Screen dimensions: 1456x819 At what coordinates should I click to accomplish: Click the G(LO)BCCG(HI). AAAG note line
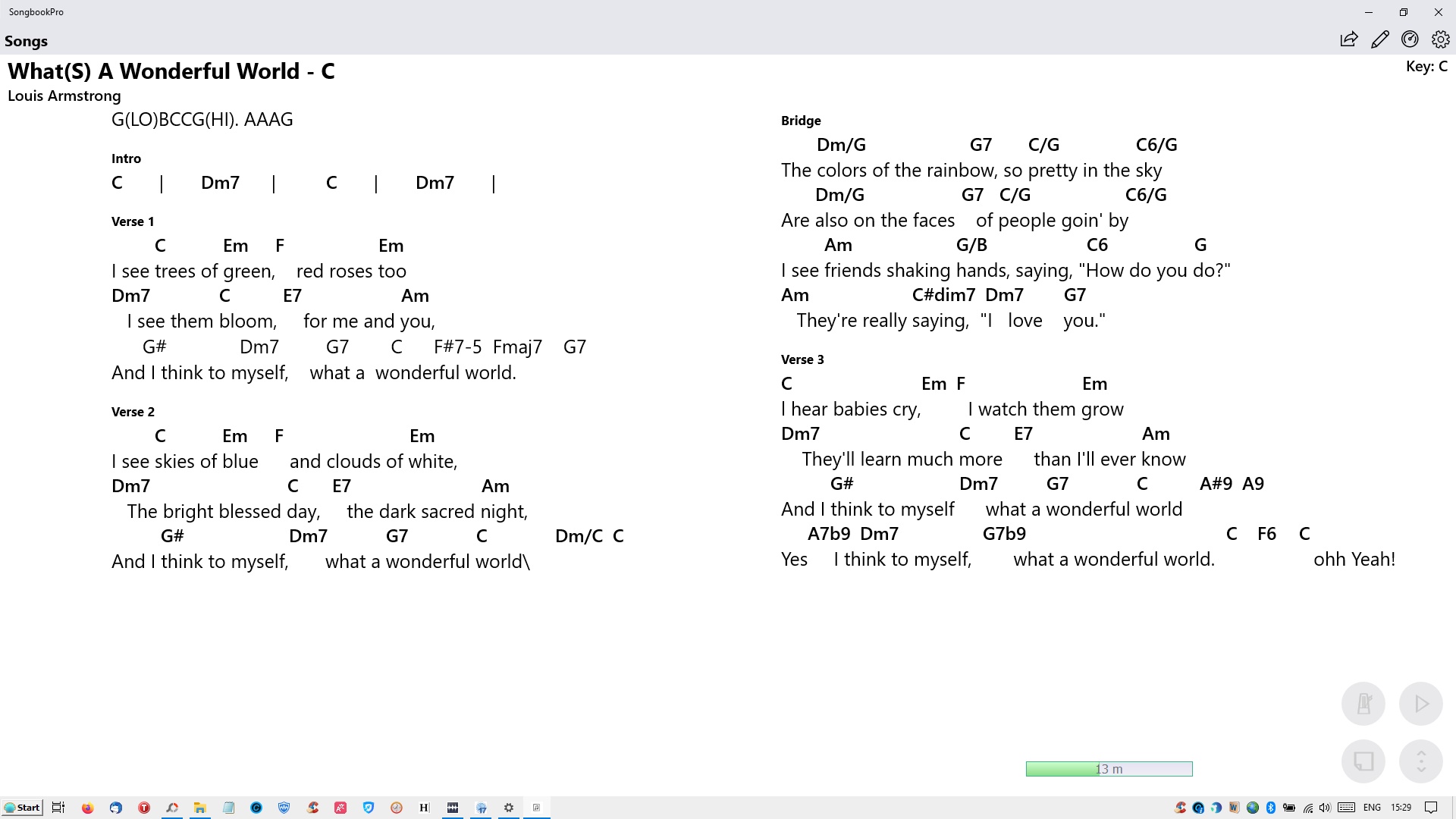click(x=202, y=120)
